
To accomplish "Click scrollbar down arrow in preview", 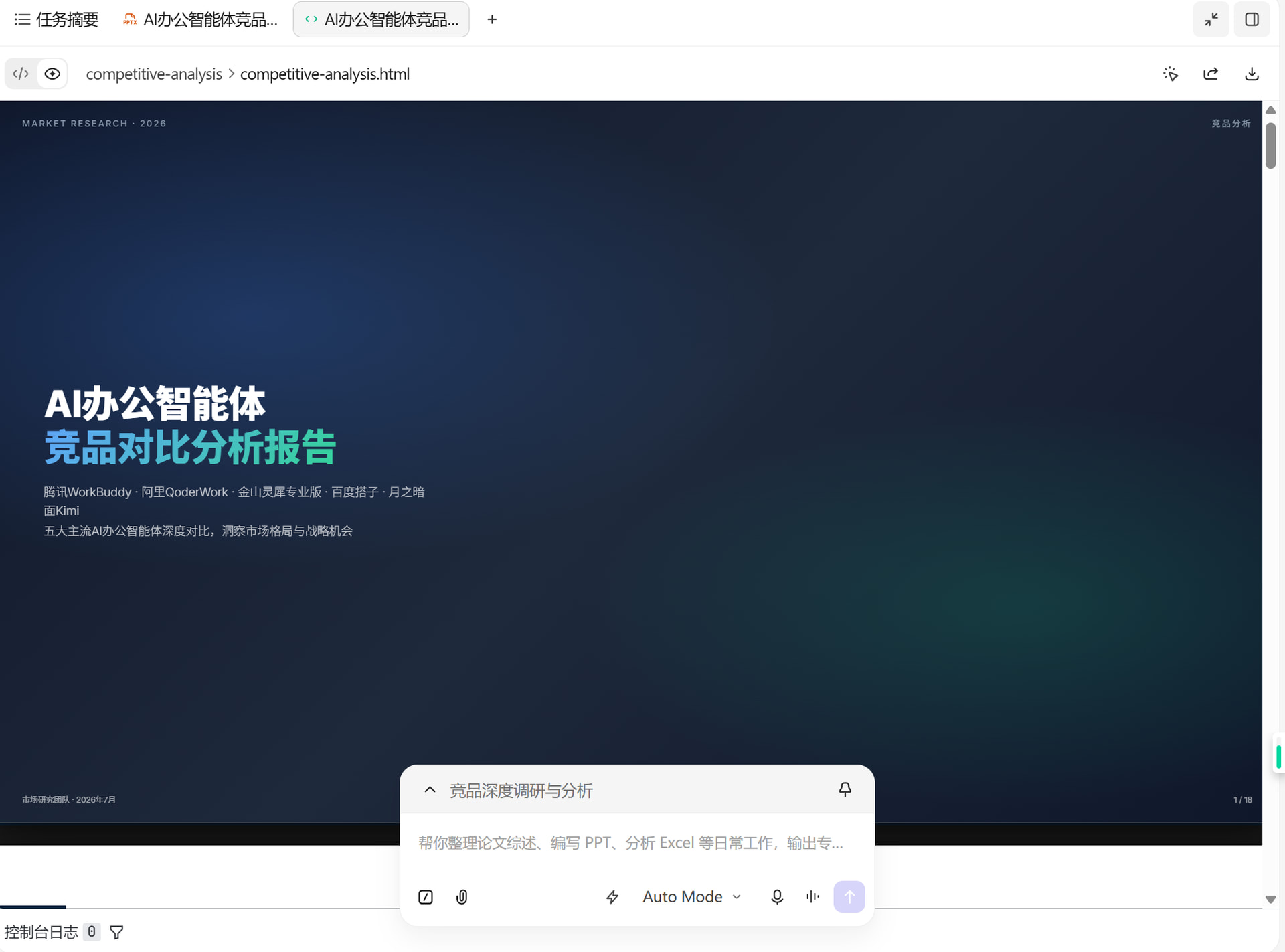I will [x=1270, y=899].
